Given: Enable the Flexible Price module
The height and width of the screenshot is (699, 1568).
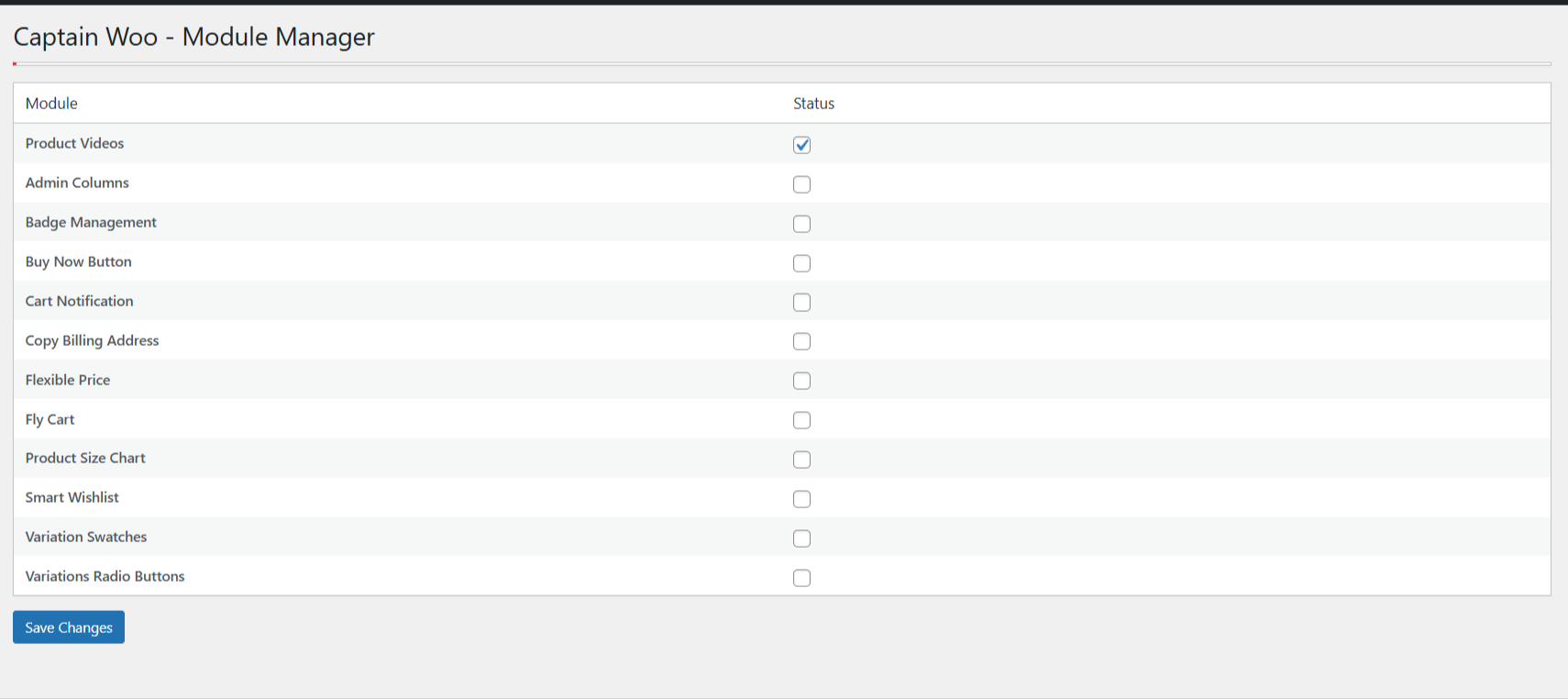Looking at the screenshot, I should click(801, 381).
